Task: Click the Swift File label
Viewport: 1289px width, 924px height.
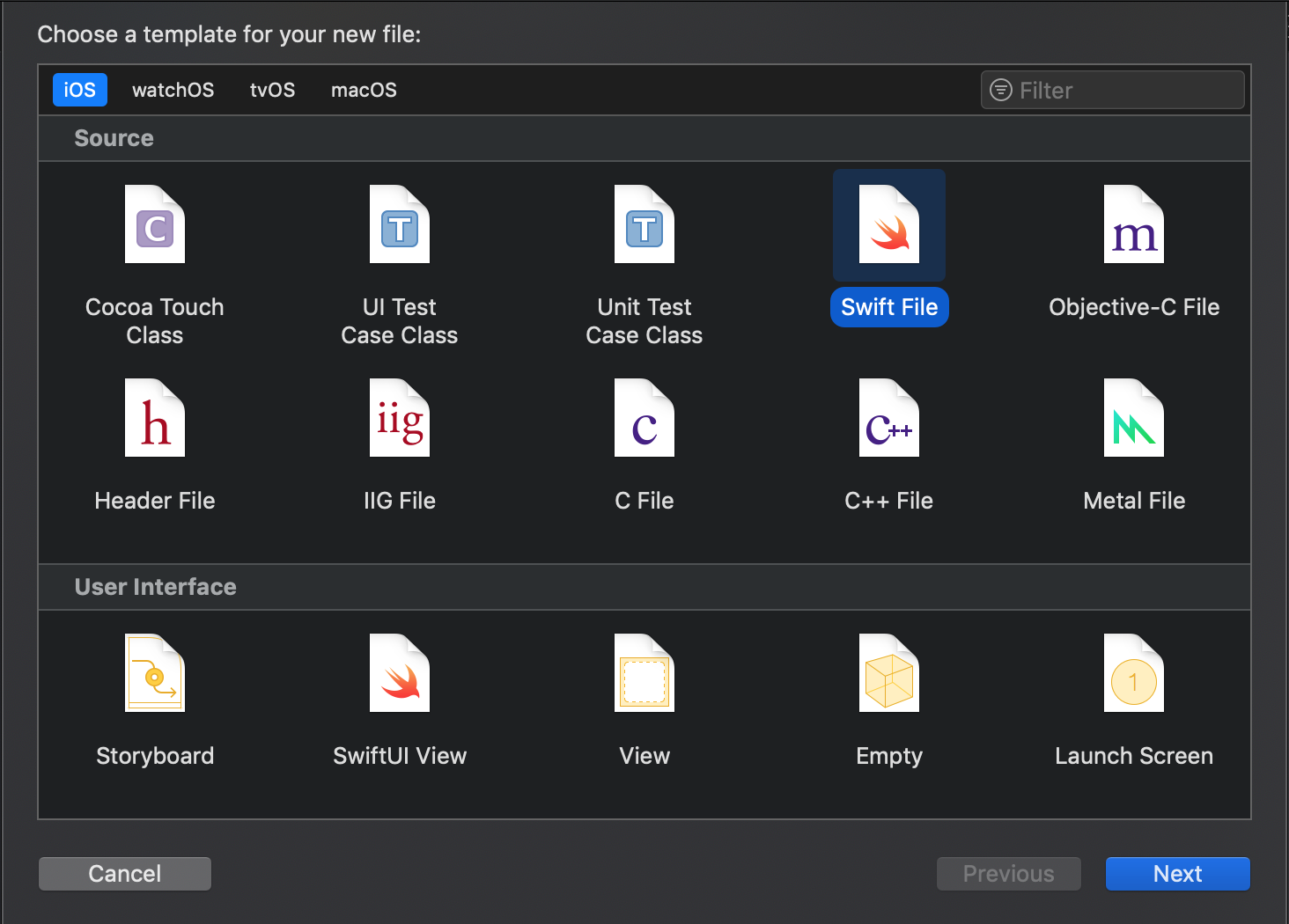Action: point(889,307)
